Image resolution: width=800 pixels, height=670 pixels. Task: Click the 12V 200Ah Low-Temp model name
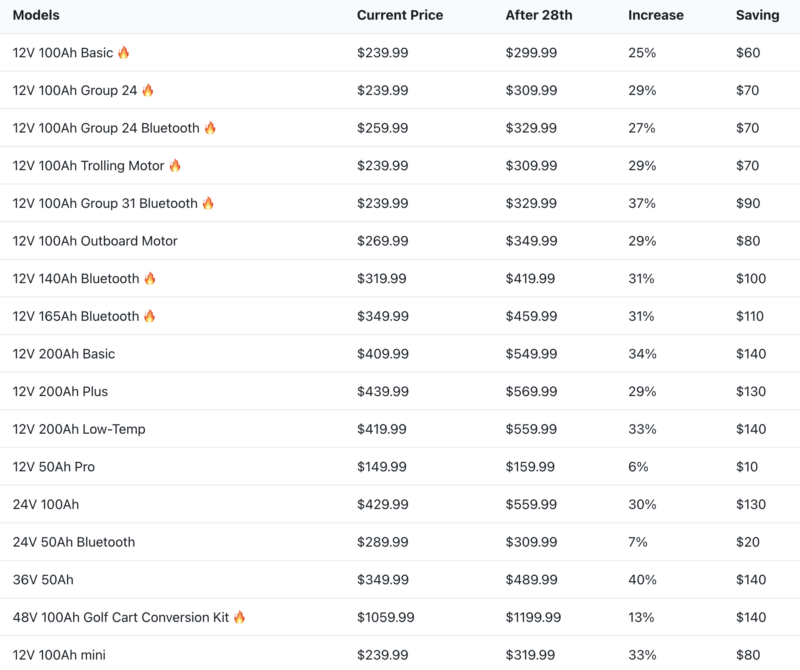(79, 429)
